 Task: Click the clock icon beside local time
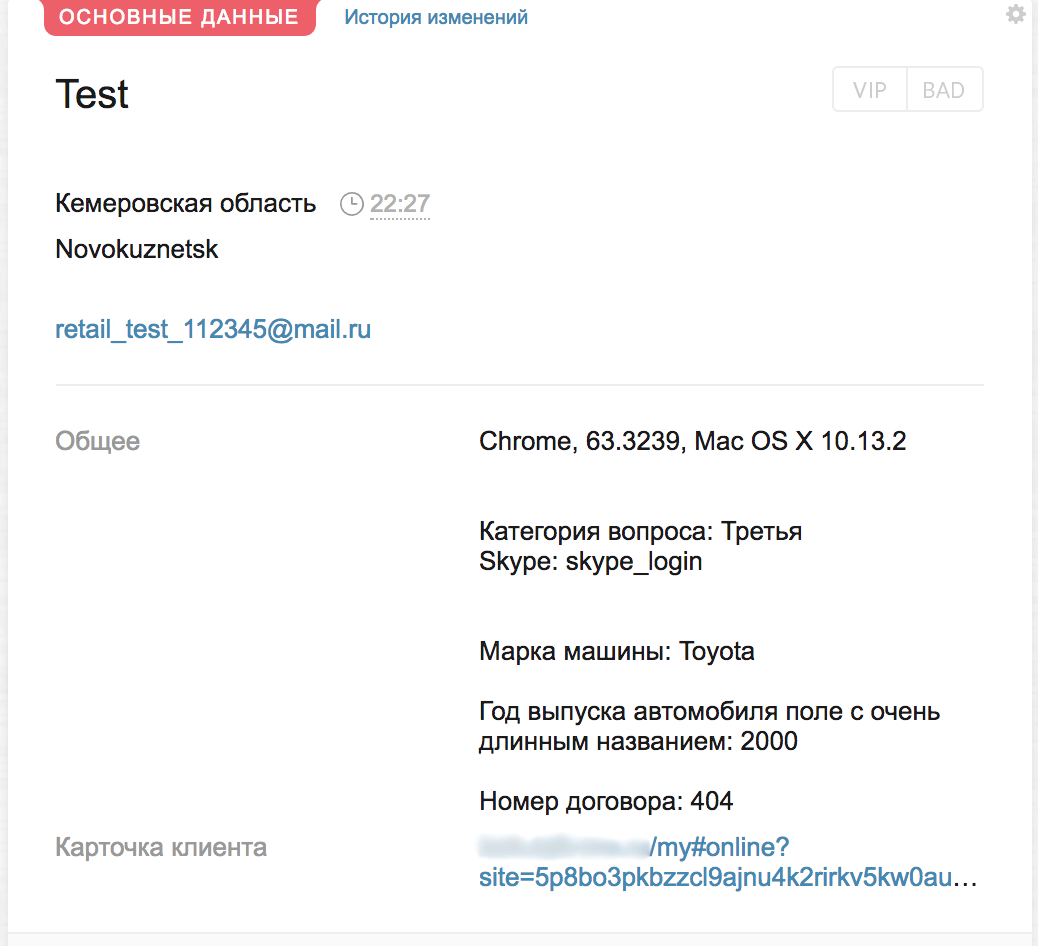pyautogui.click(x=352, y=204)
